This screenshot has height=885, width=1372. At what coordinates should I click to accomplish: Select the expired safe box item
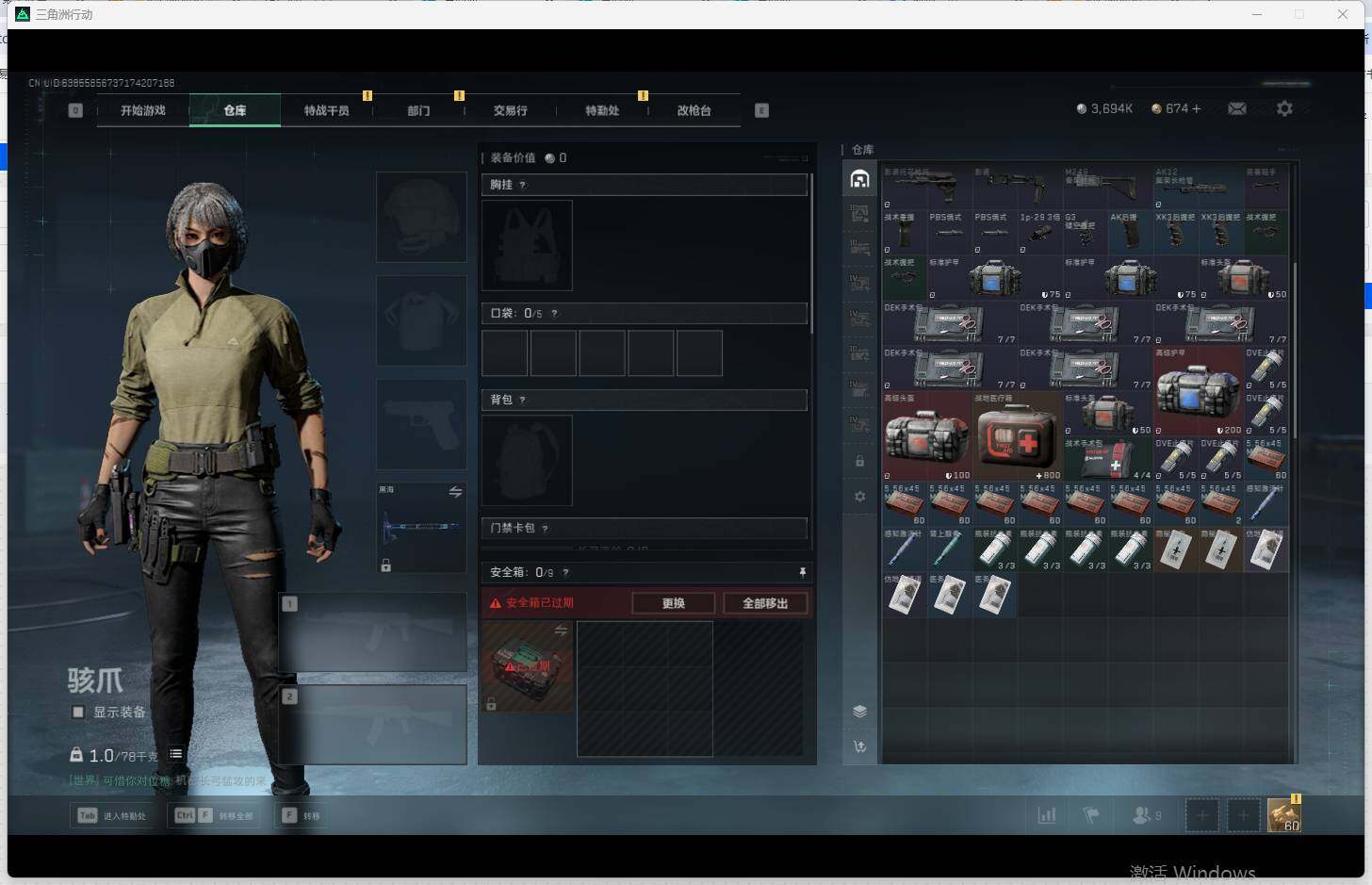(528, 666)
